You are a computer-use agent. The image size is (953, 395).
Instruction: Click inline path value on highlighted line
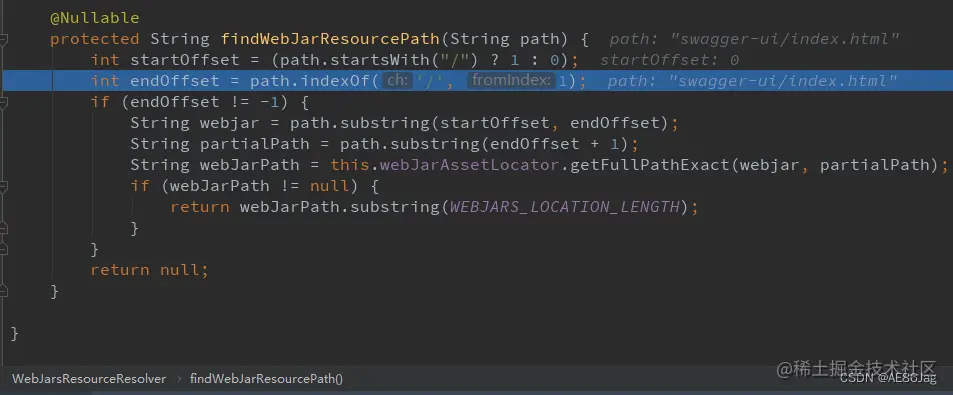point(752,81)
